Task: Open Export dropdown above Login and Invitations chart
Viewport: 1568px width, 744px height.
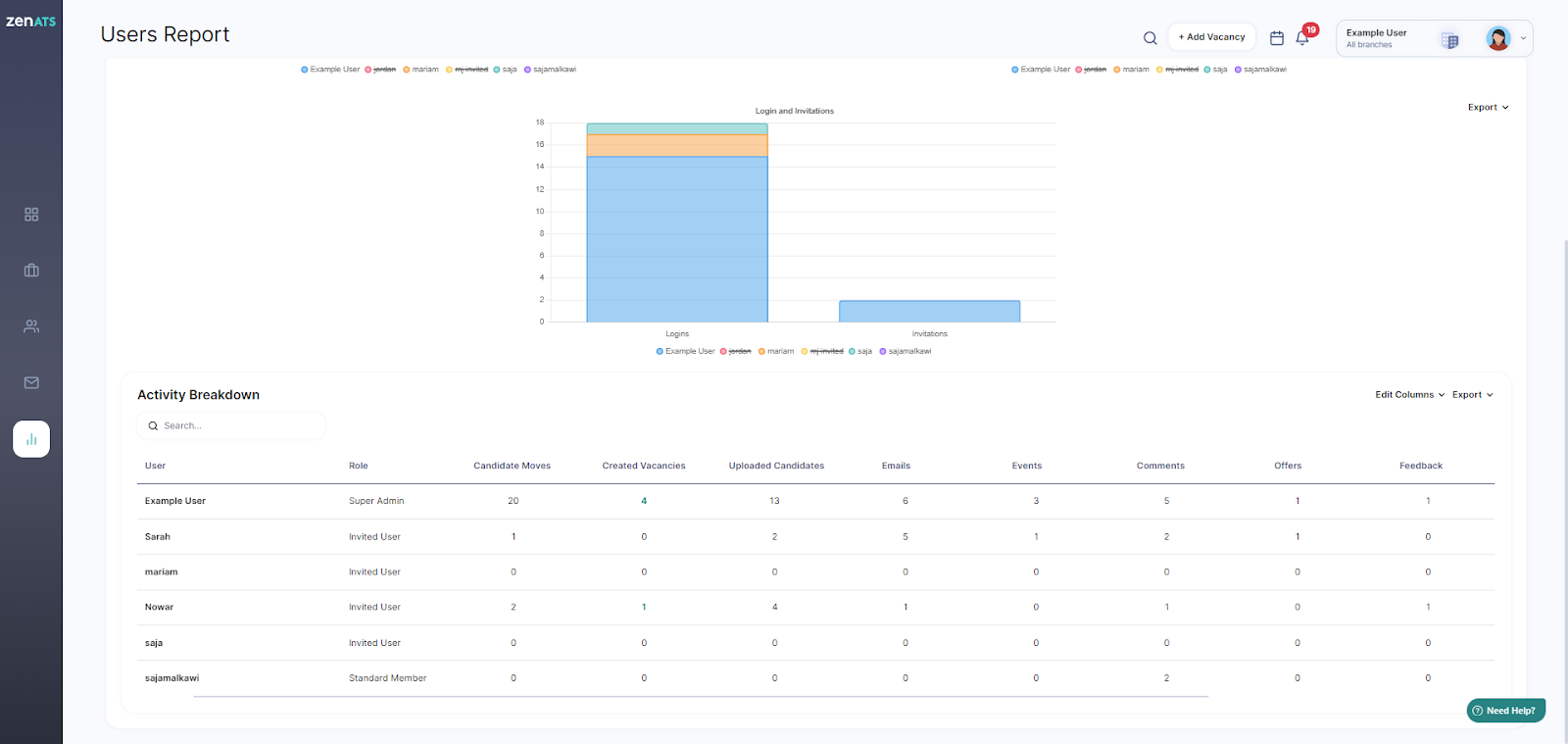Action: pyautogui.click(x=1488, y=108)
